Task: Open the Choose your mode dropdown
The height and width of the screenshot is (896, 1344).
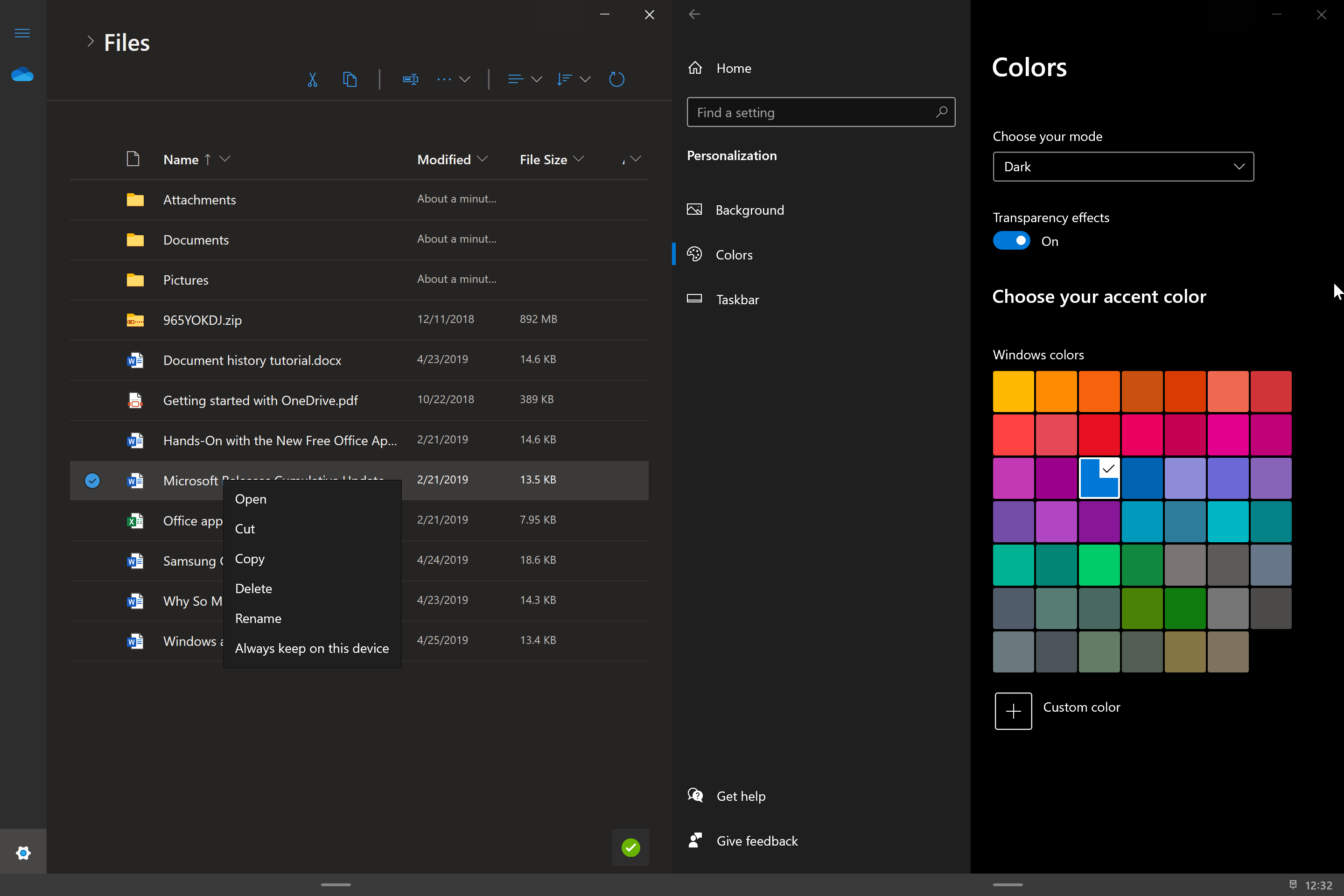Action: tap(1122, 166)
